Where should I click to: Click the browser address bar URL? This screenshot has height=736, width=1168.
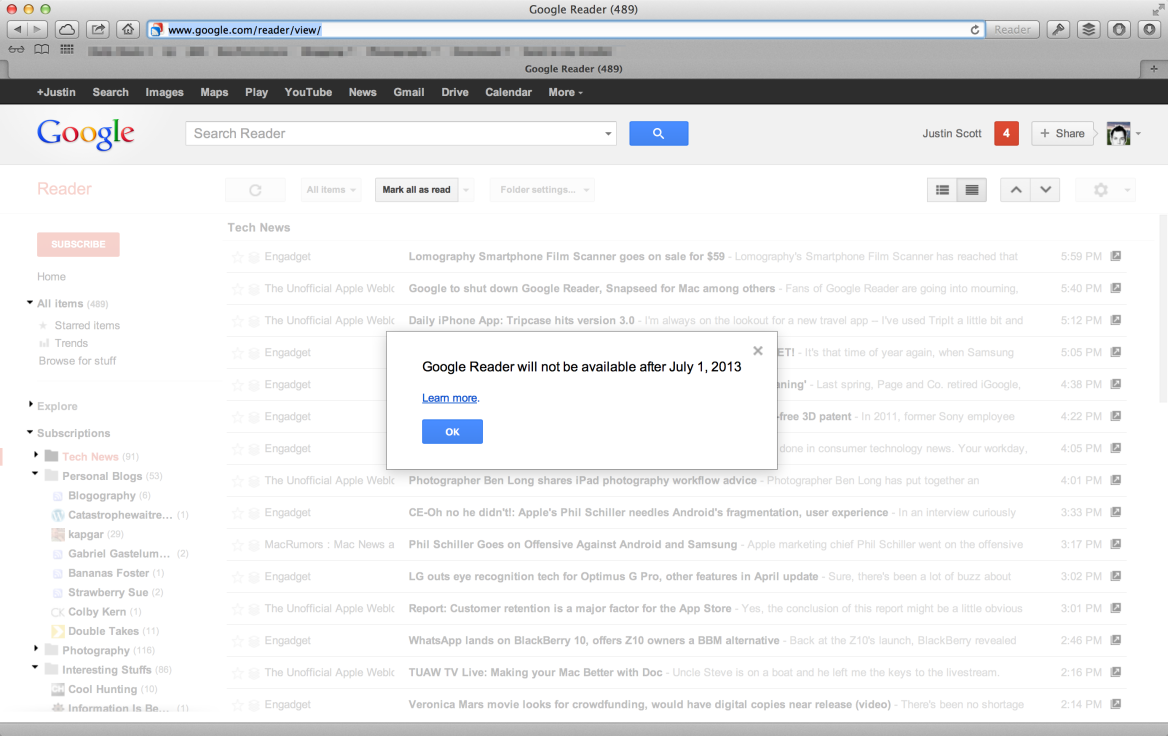click(244, 30)
